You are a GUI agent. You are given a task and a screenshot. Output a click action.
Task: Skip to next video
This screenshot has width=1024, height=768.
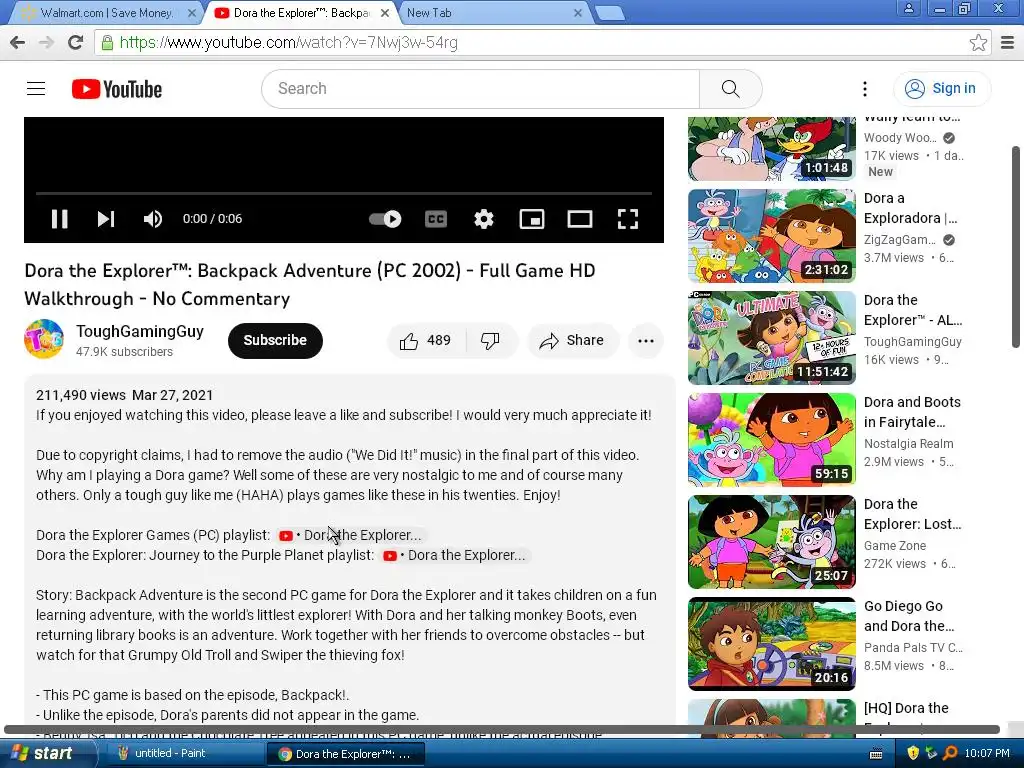tap(106, 219)
